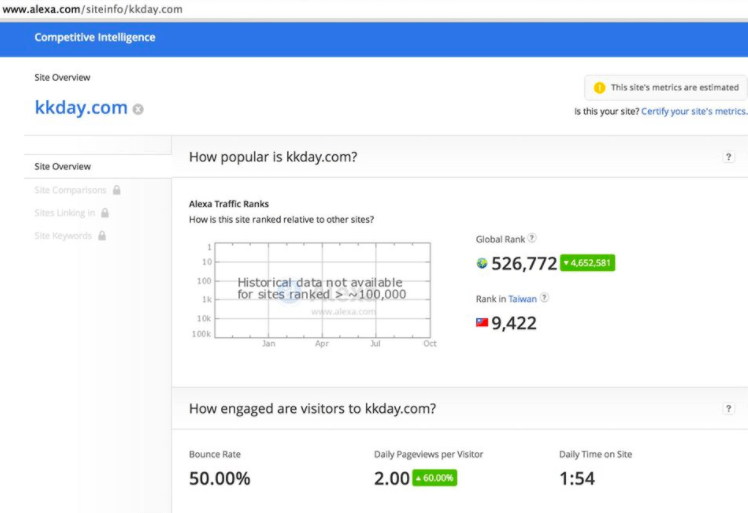
Task: Click Daily Pageviews per Visitor value 2.00
Action: pyautogui.click(x=392, y=478)
